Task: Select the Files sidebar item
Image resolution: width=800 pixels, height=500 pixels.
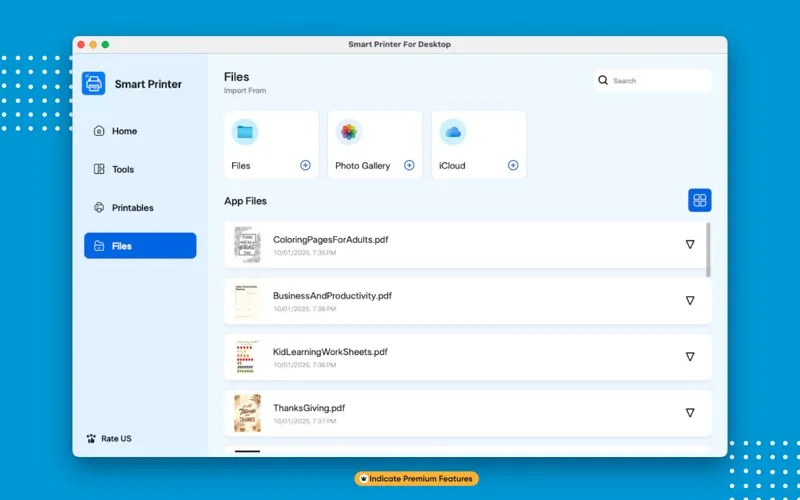Action: tap(140, 246)
